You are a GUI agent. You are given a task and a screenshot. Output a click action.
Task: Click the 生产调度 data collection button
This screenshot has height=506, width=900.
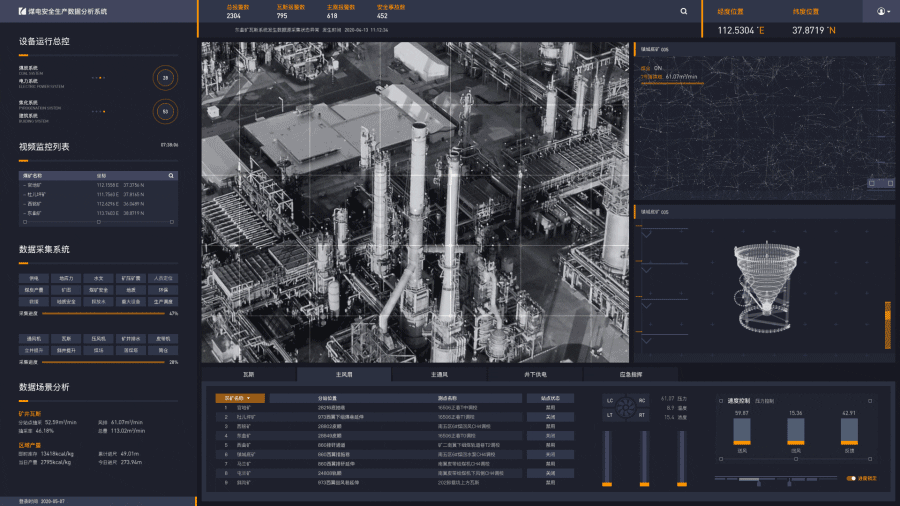[163, 302]
